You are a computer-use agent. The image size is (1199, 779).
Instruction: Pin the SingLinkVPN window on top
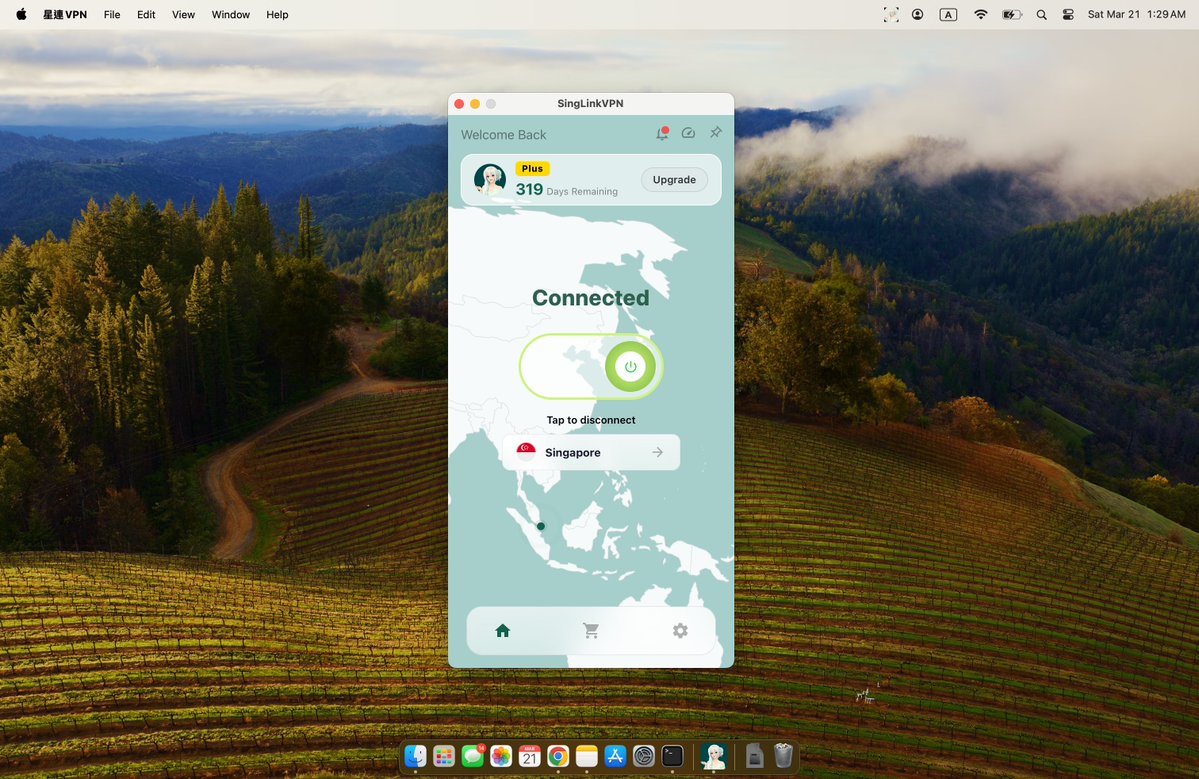click(x=715, y=132)
